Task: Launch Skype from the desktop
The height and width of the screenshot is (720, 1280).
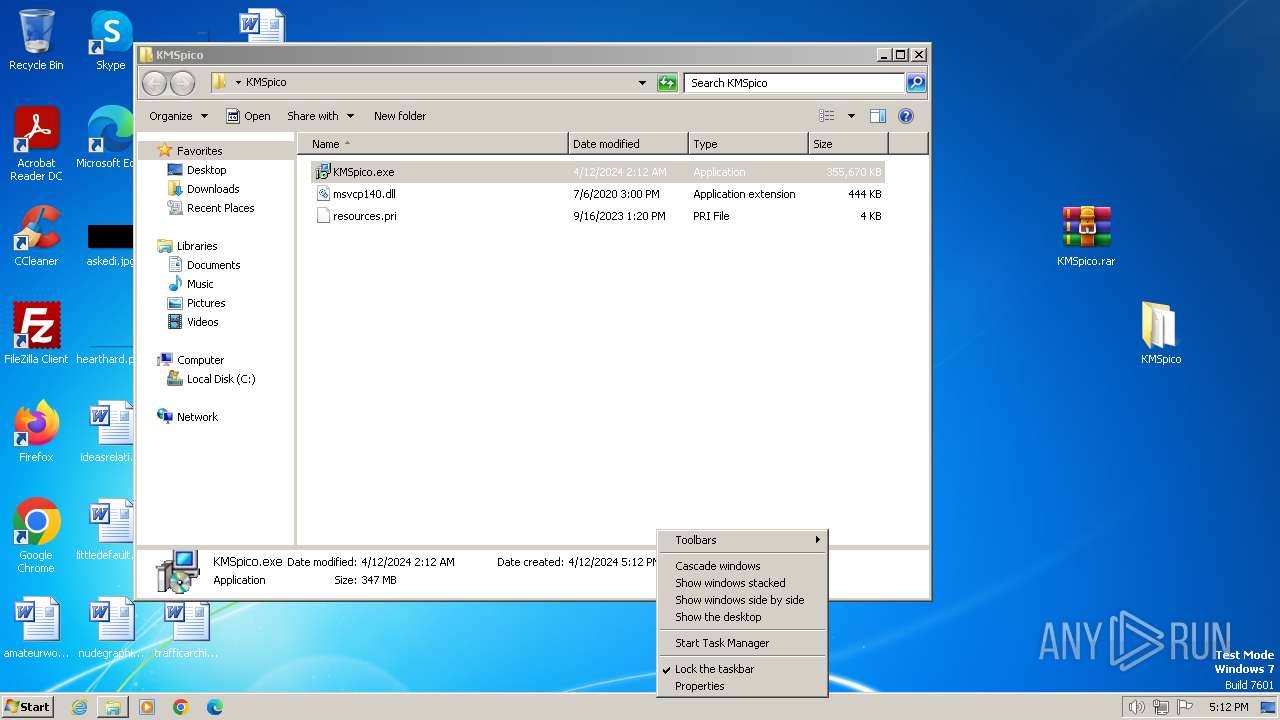Action: click(111, 40)
